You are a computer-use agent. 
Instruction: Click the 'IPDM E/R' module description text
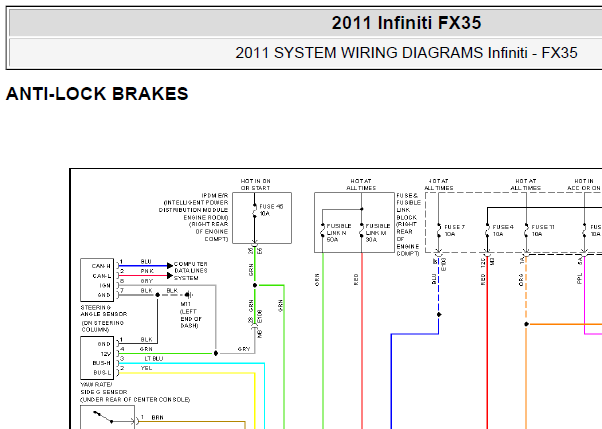pyautogui.click(x=194, y=217)
